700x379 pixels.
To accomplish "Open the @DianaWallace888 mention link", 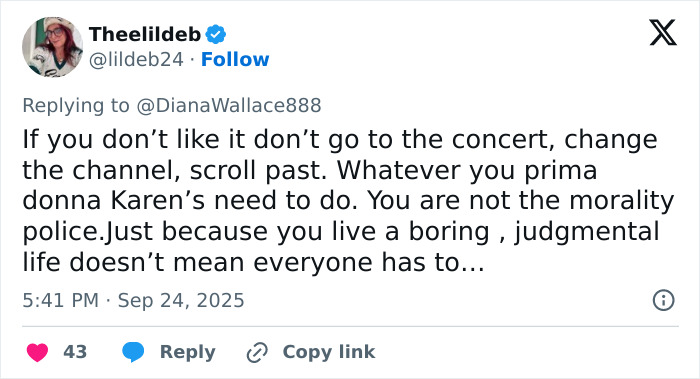I will click(229, 105).
